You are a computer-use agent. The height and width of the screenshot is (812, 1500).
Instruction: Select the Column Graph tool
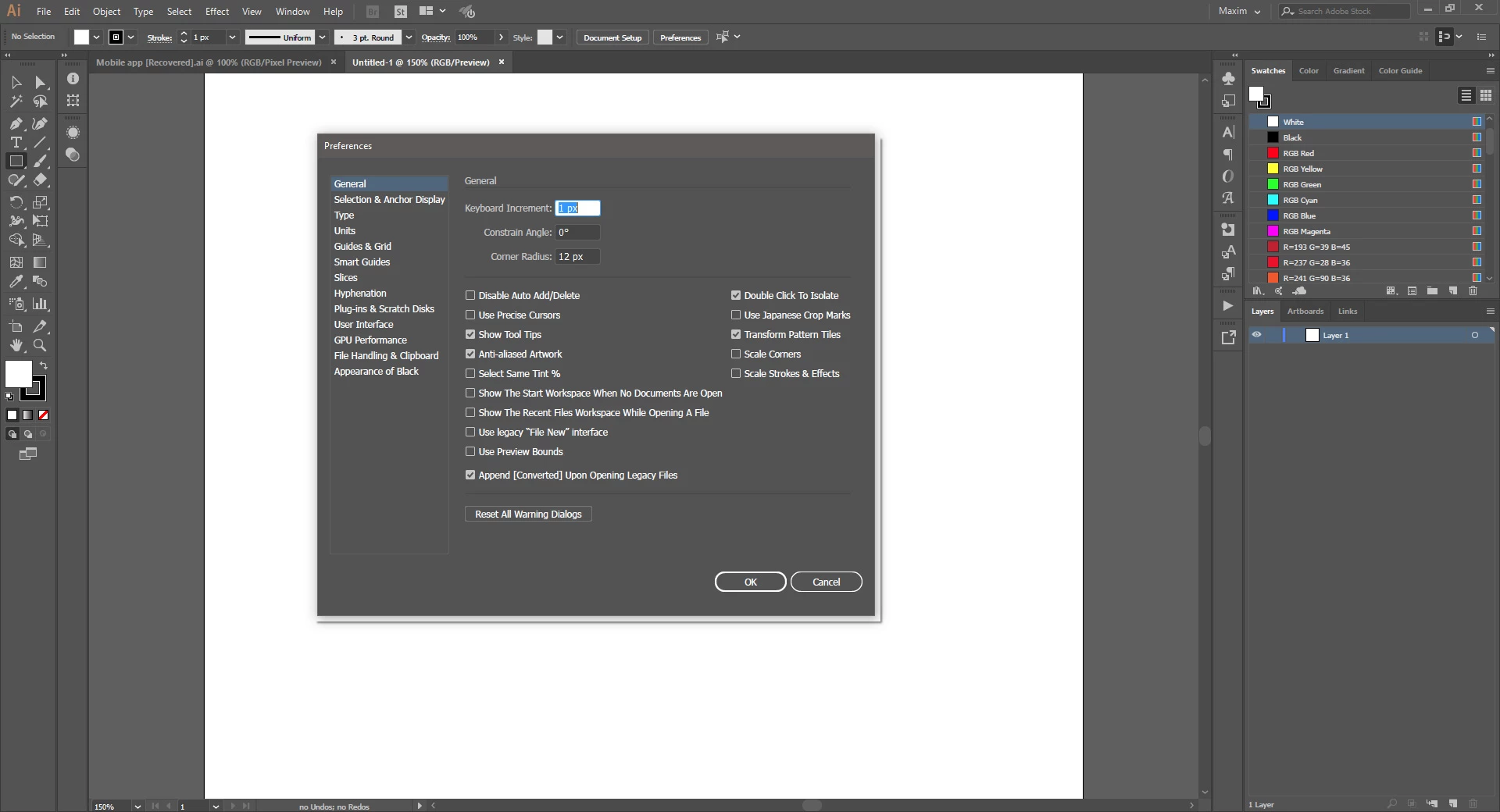point(40,304)
